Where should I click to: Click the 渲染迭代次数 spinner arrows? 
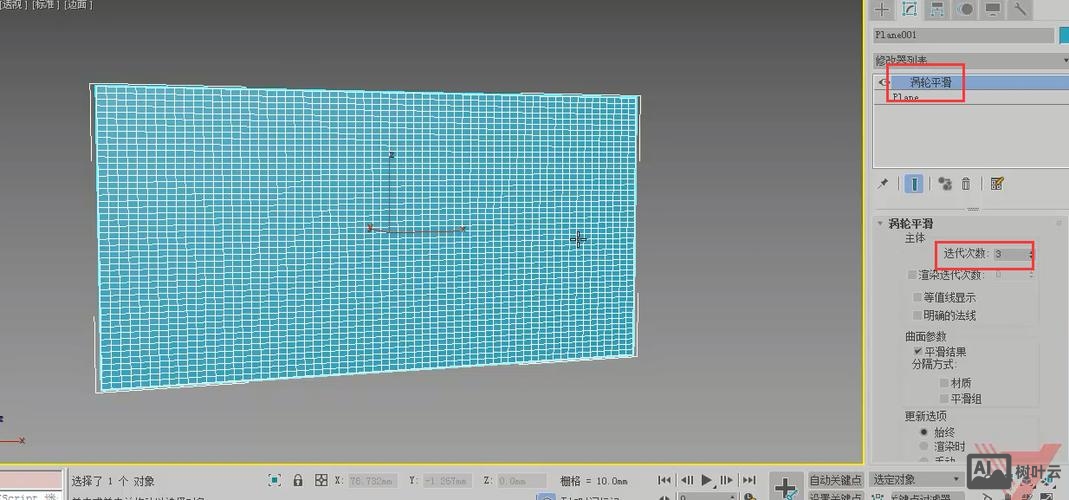(1031, 275)
